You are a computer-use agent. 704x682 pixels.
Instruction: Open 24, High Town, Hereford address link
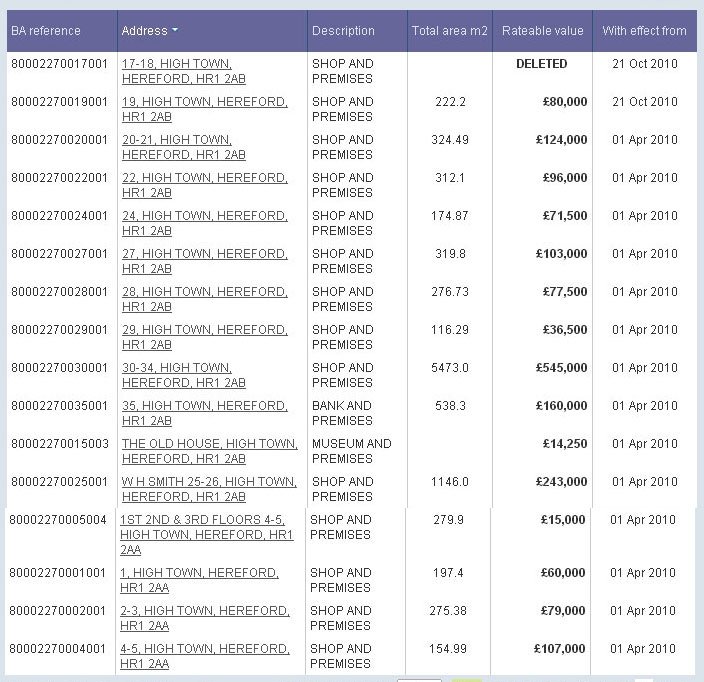[x=204, y=223]
